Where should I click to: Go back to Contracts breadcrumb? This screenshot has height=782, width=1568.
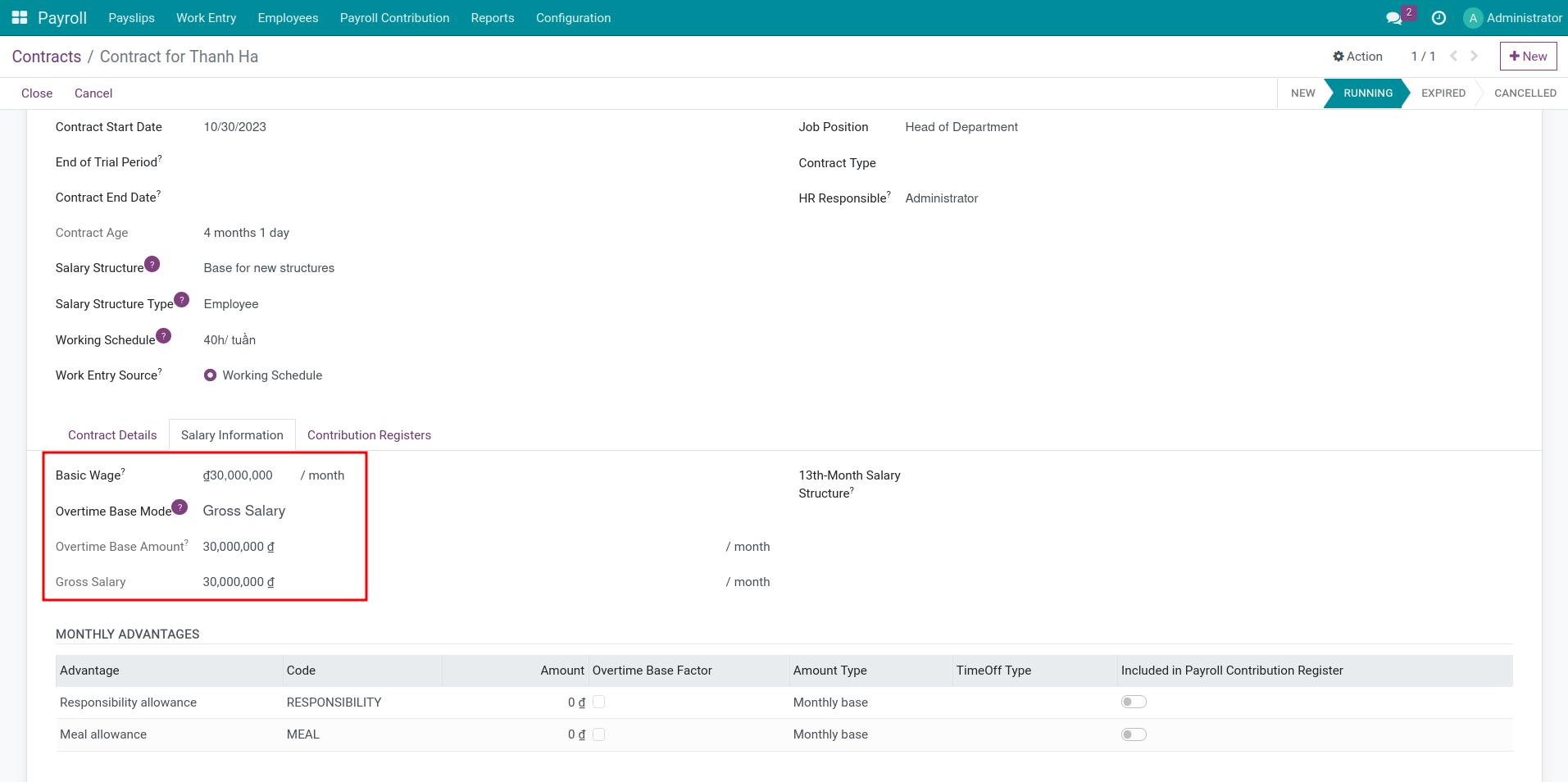[47, 57]
